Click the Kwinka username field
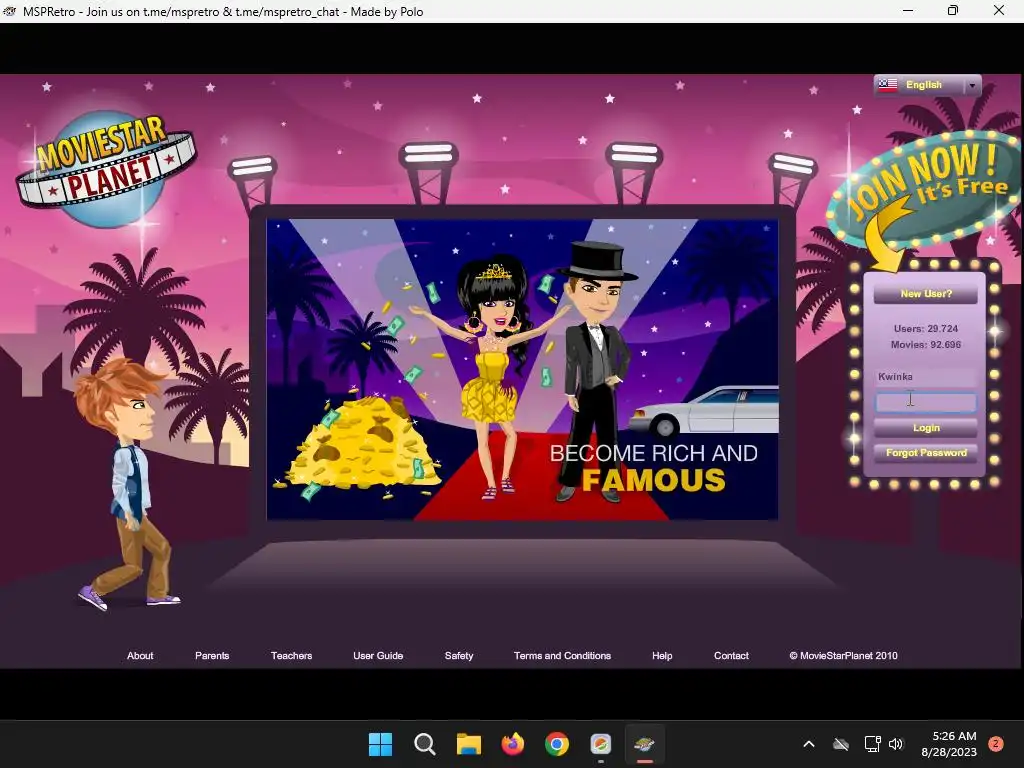 point(925,377)
